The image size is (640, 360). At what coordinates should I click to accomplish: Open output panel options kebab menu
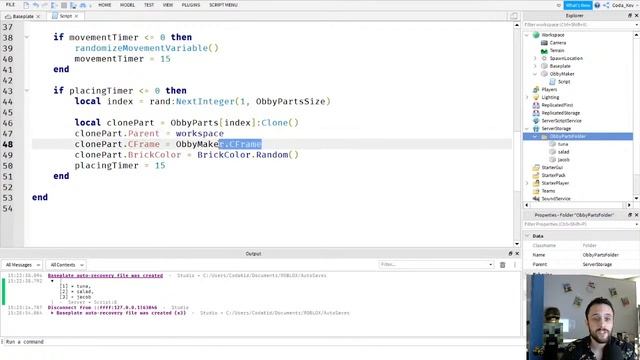pos(515,265)
